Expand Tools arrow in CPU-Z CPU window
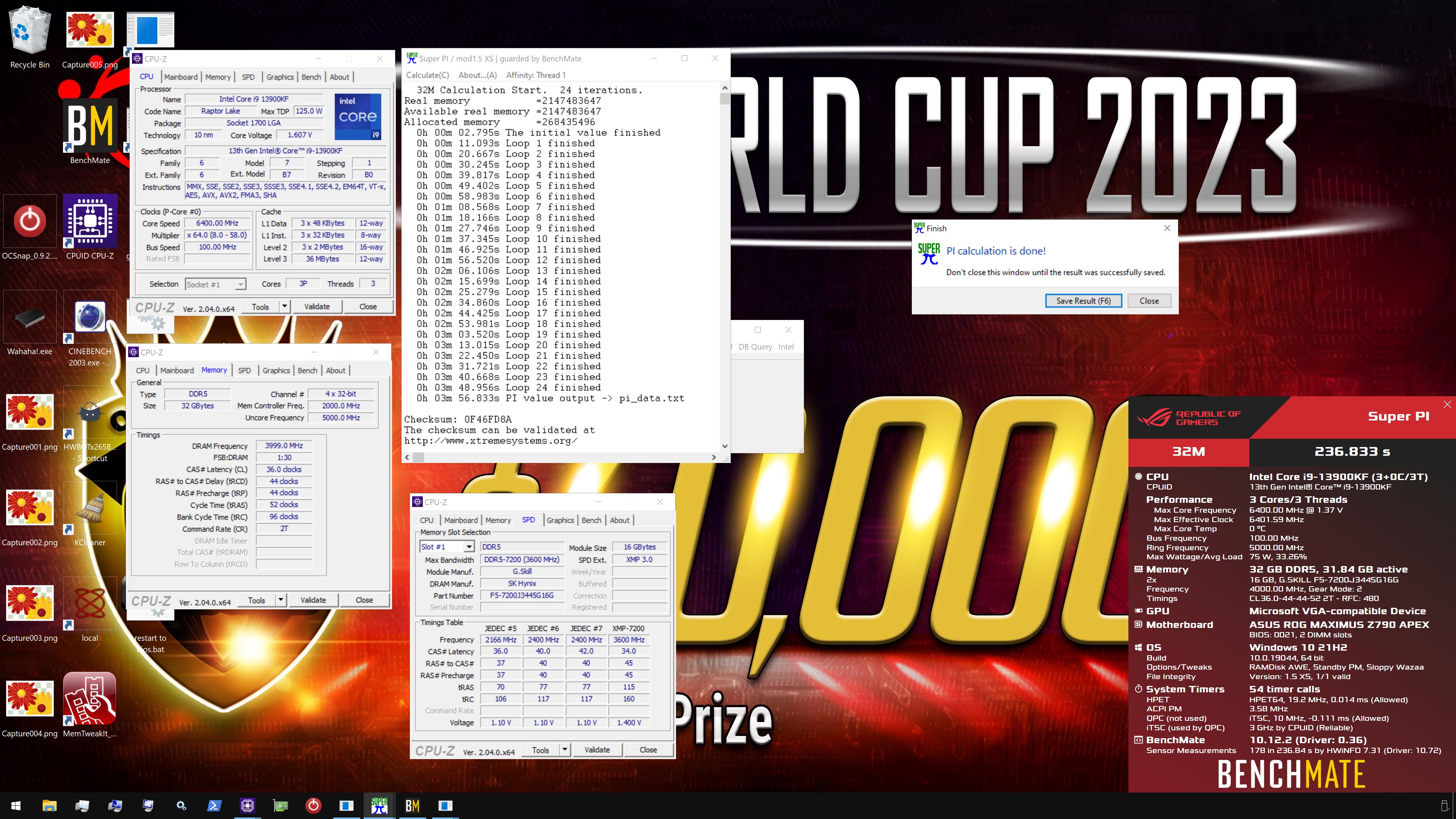 pos(284,306)
